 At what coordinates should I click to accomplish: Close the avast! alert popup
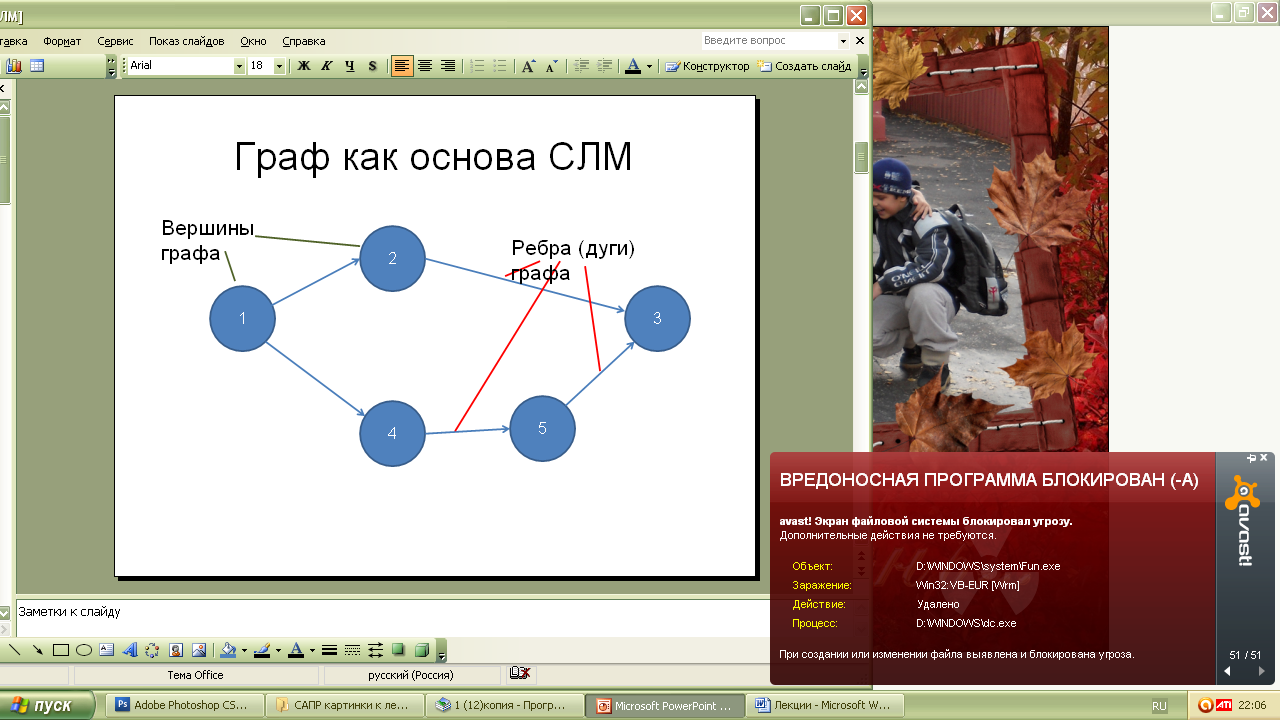pos(1263,458)
